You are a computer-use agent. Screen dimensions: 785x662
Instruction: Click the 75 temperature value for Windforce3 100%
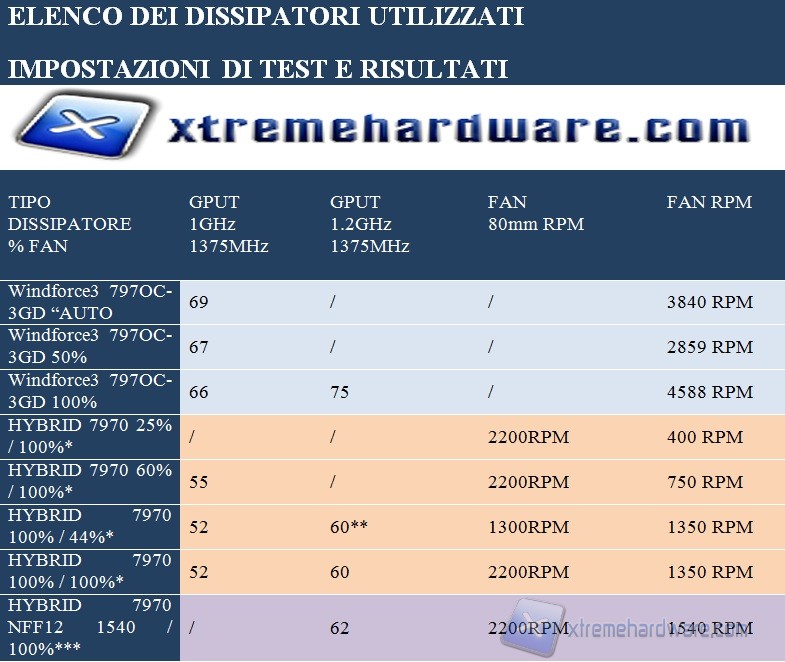click(339, 392)
